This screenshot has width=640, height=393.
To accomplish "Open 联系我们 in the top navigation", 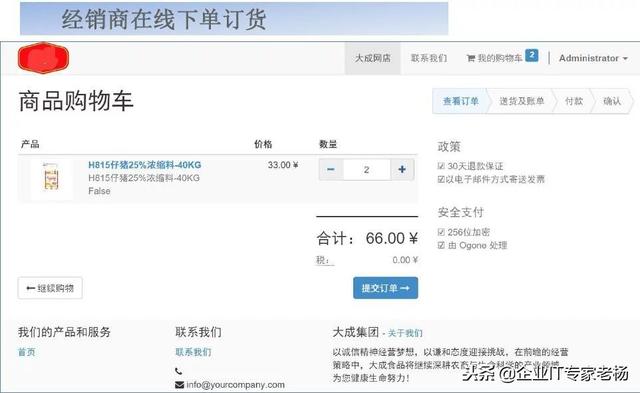I will point(429,58).
